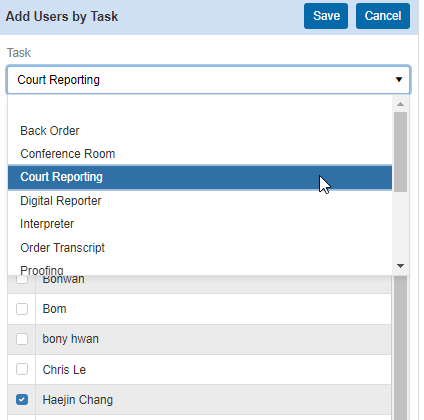Click the dropdown list scrollbar thumb
424x420 pixels.
click(400, 152)
